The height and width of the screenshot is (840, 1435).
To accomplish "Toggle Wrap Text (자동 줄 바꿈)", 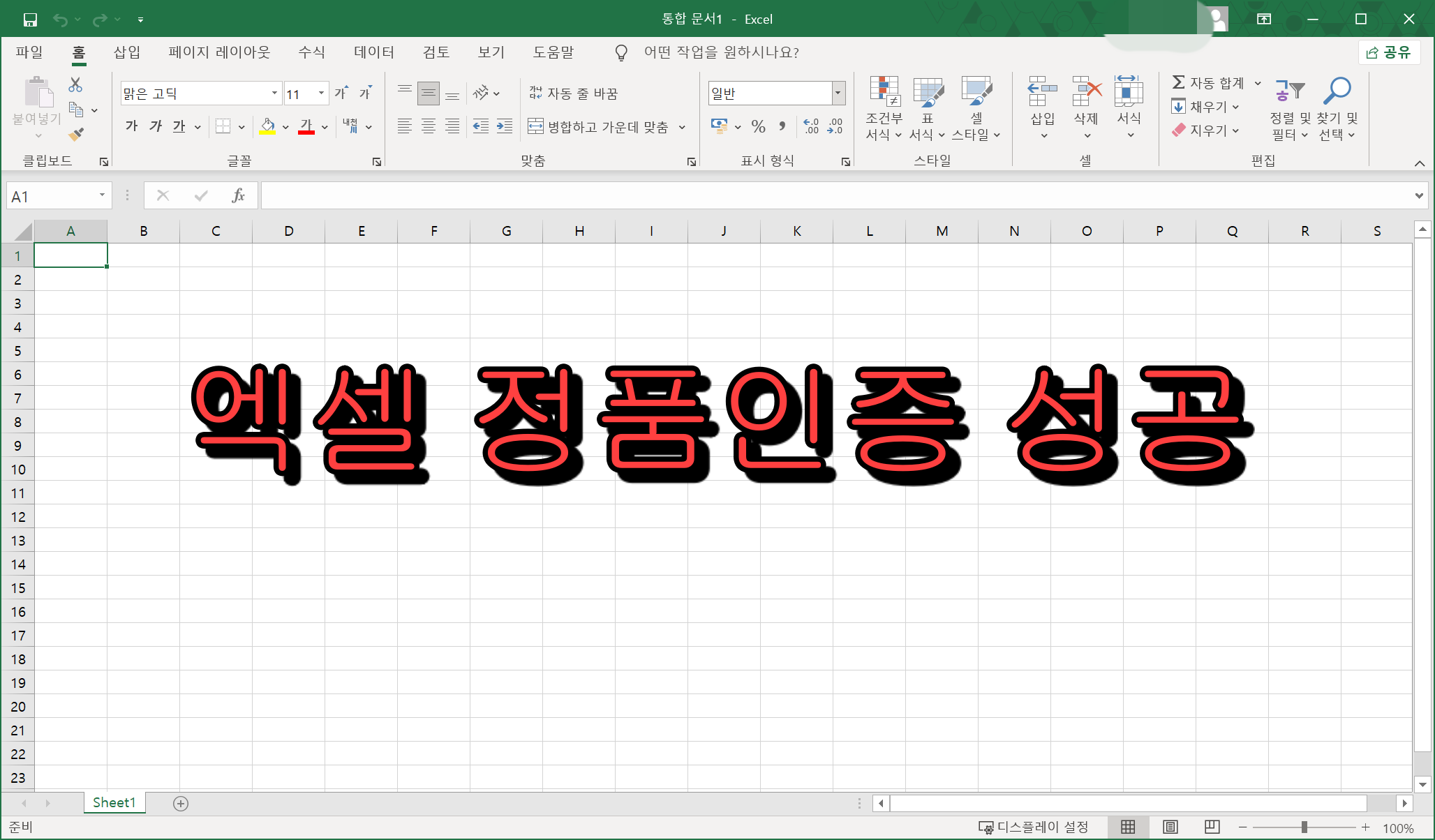I will tap(574, 93).
